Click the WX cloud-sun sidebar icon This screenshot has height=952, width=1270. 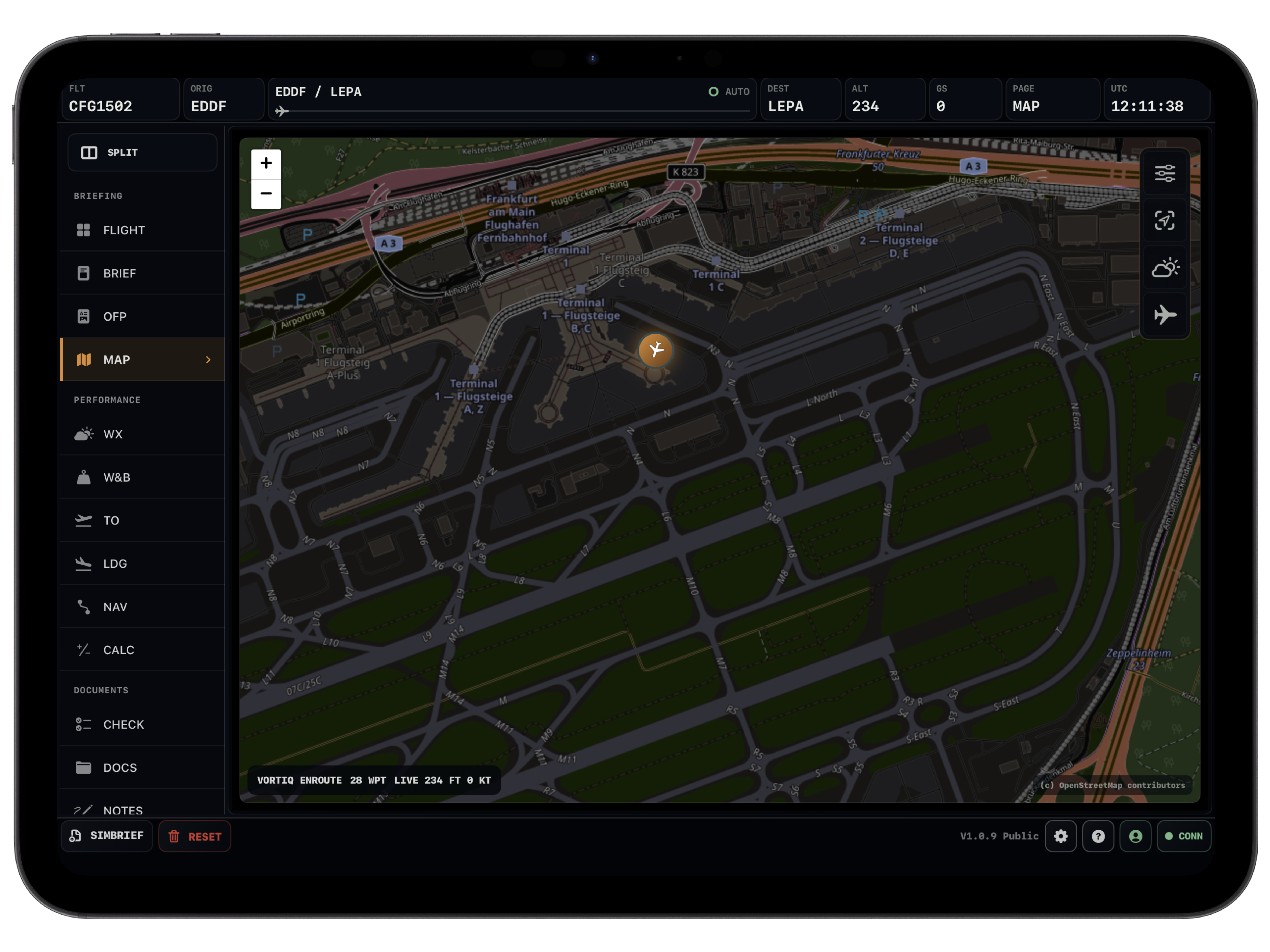click(x=84, y=434)
